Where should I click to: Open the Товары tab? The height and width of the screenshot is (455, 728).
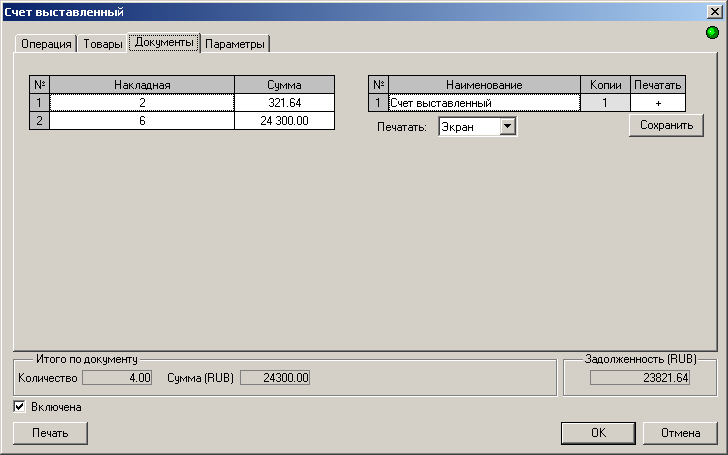coord(103,44)
